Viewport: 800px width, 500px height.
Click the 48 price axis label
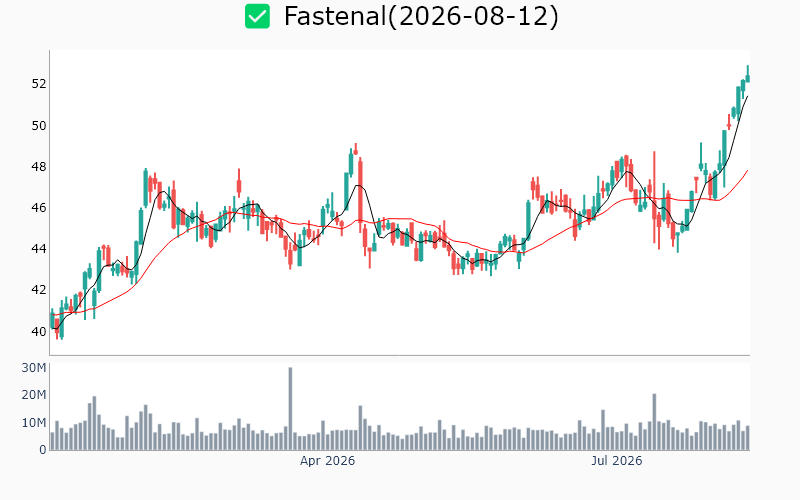tap(39, 167)
